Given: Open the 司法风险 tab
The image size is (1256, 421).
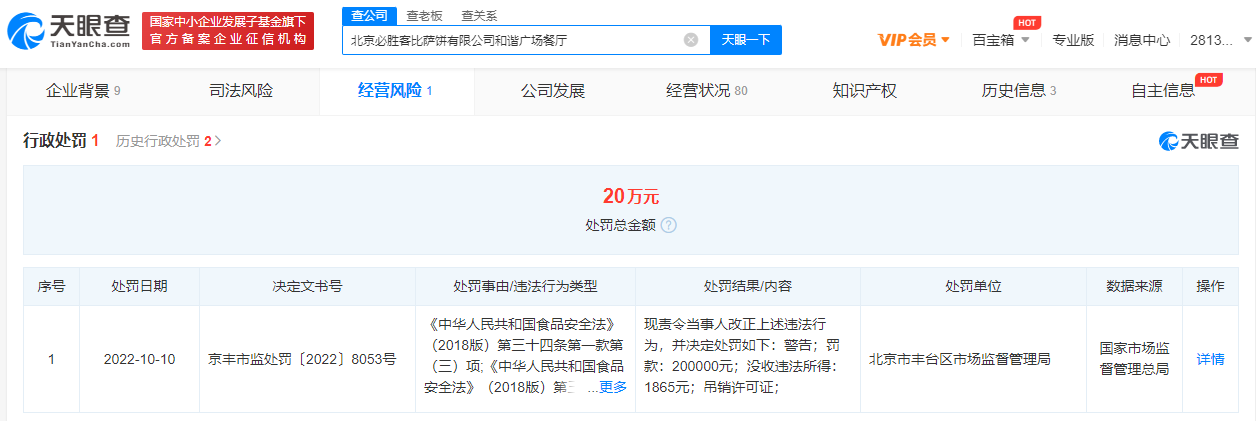Looking at the screenshot, I should (241, 91).
